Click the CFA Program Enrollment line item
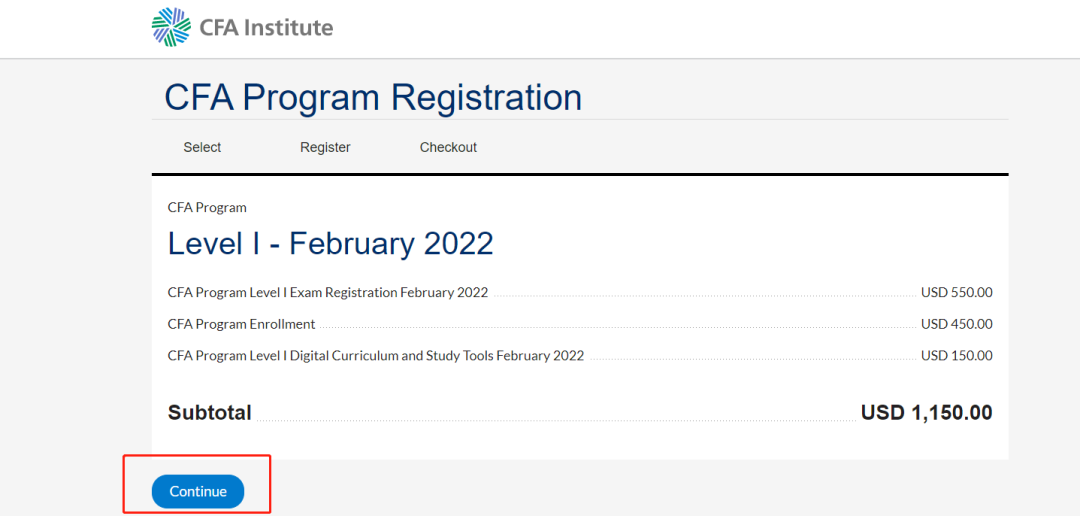 click(241, 324)
